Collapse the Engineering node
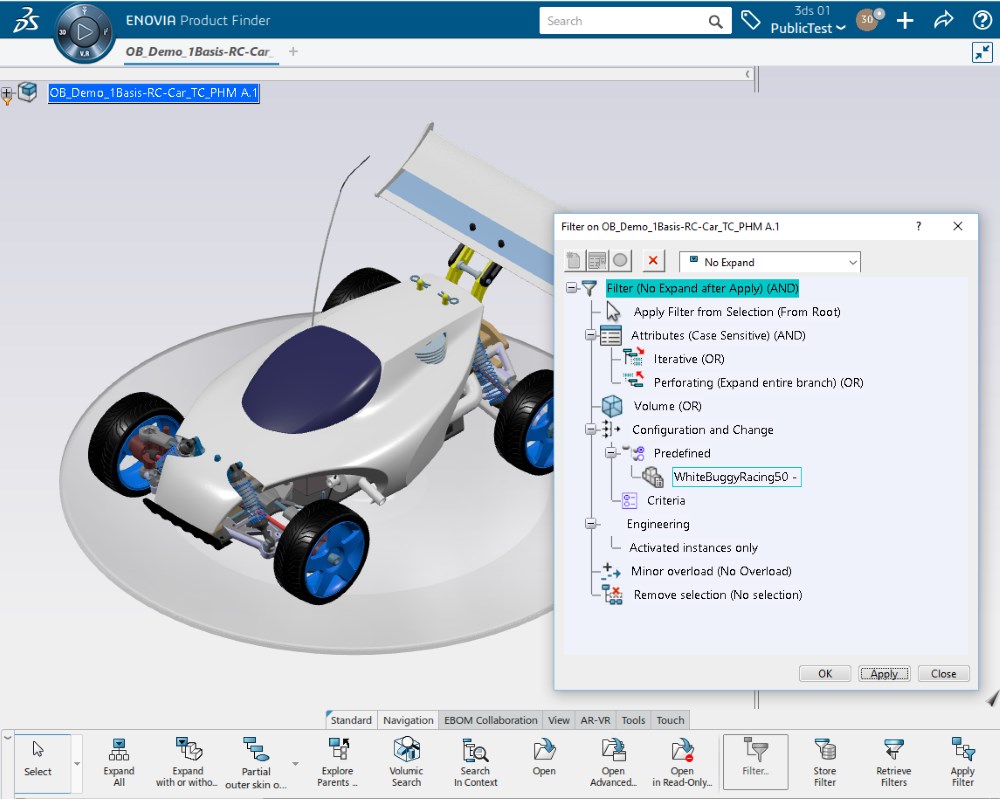 point(591,524)
